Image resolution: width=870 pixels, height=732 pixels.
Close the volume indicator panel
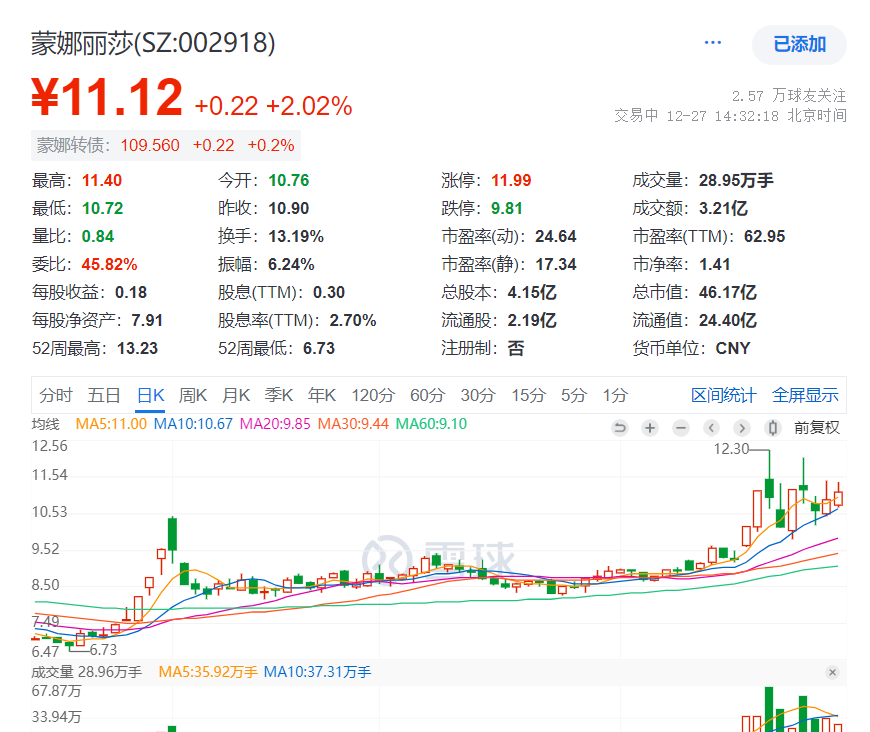832,672
